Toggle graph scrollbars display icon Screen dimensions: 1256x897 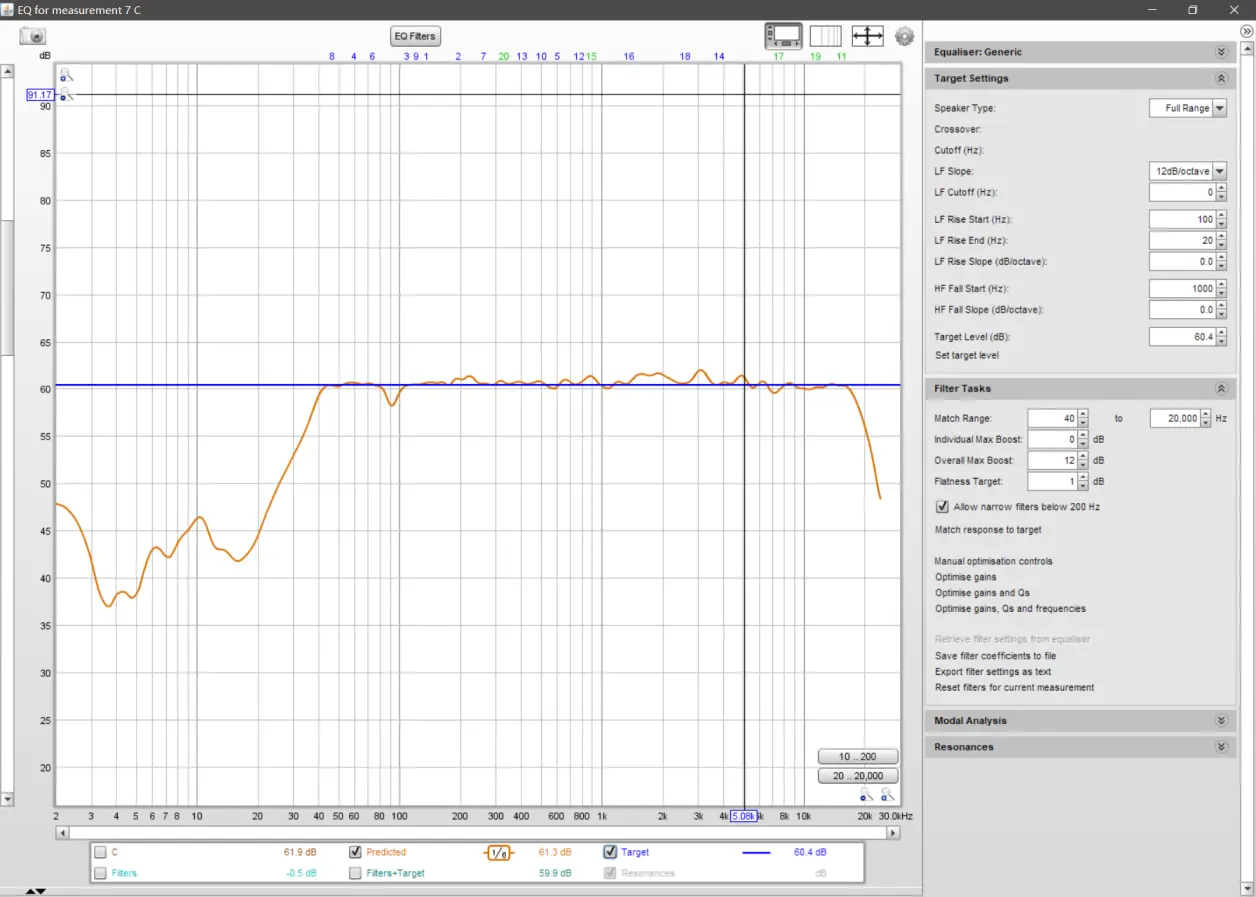point(784,36)
